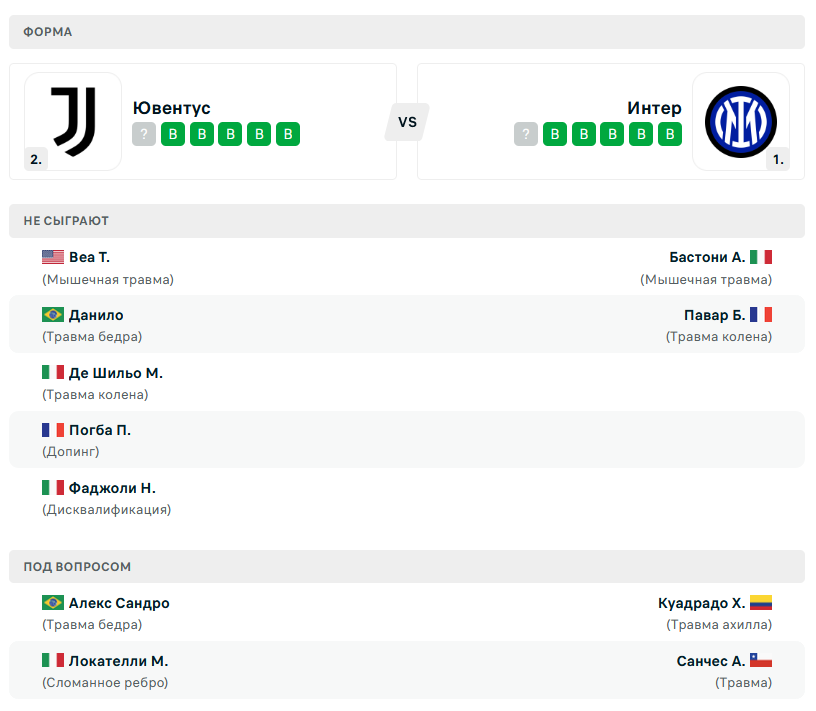Screen dimensions: 816x711
Task: Click the Inter club logo
Action: coord(741,122)
